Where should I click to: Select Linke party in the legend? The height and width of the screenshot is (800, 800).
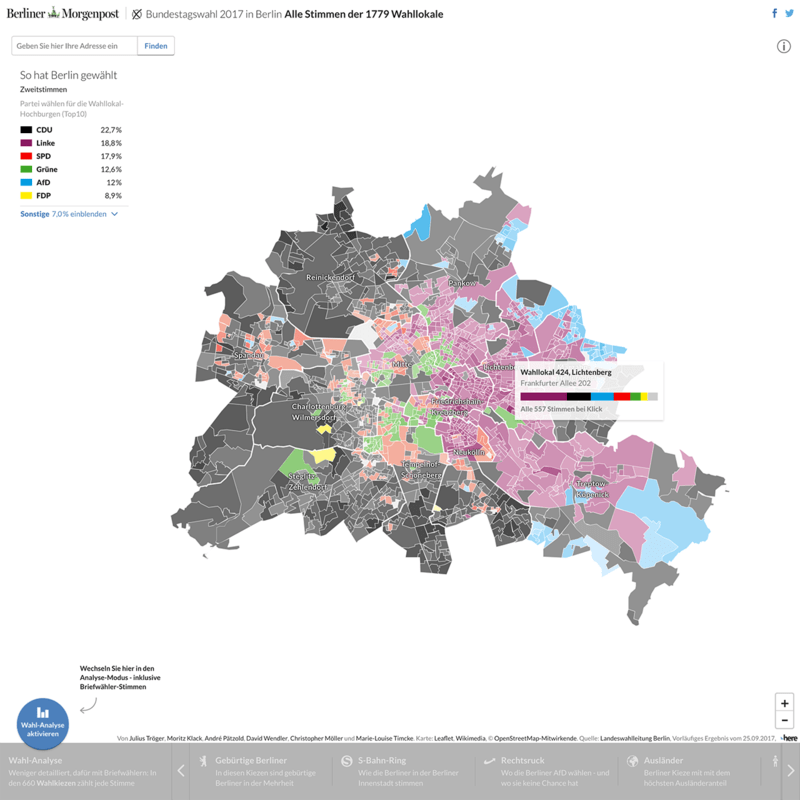pos(46,143)
